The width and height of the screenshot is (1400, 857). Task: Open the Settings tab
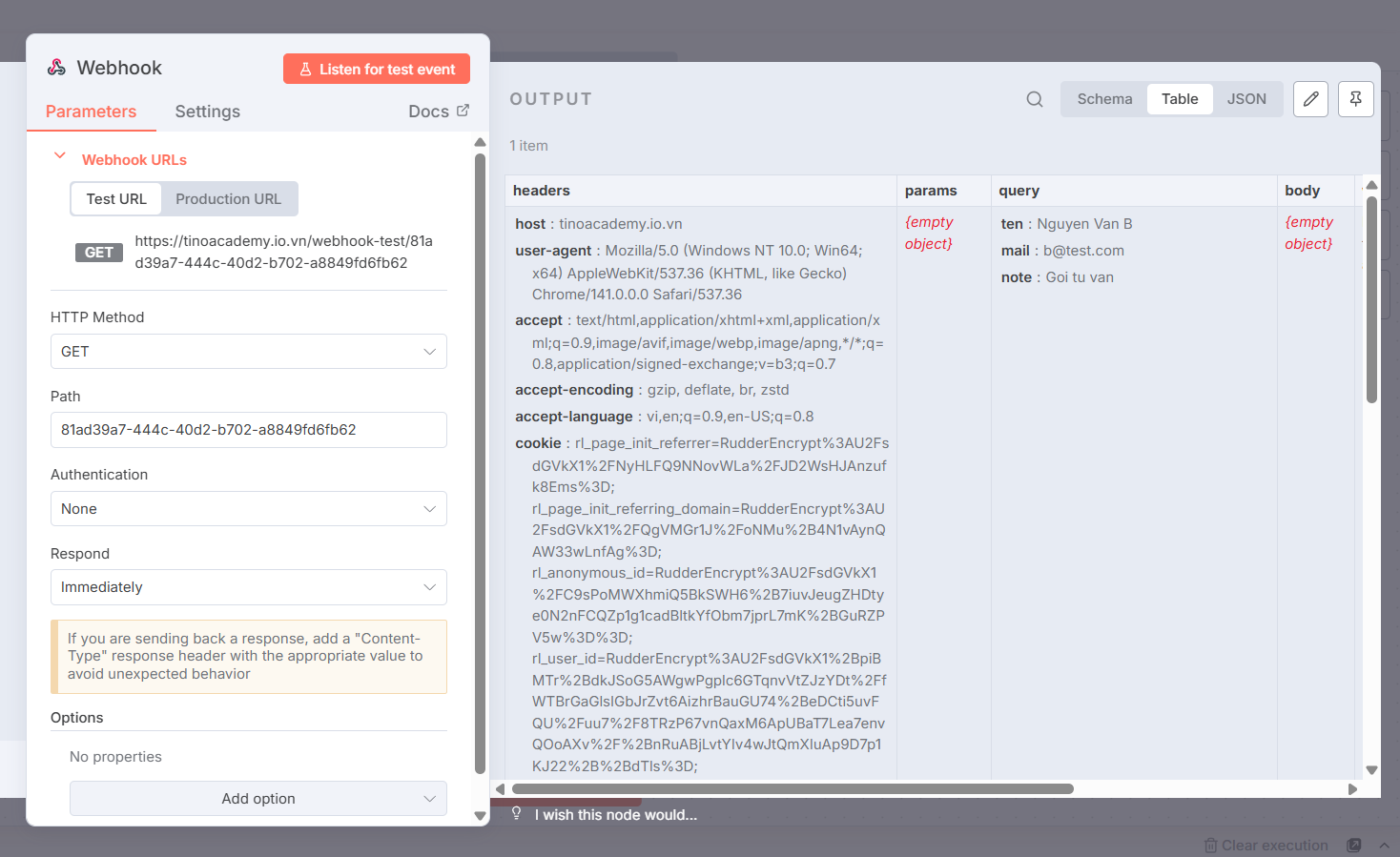[207, 112]
